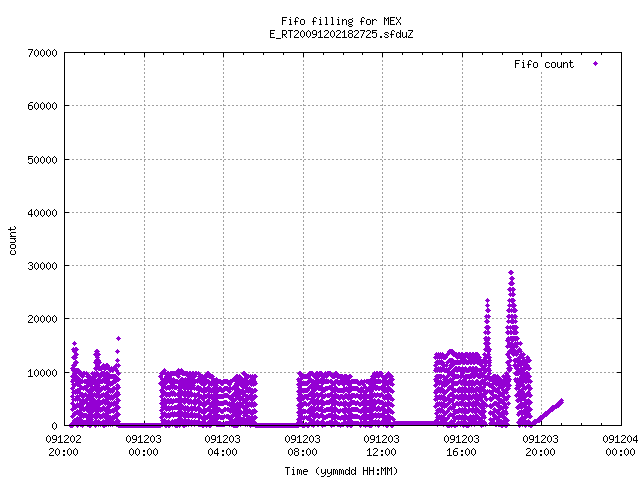Image resolution: width=640 pixels, height=480 pixels.
Task: Click the 20000 y-axis tick label
Action: [42, 320]
